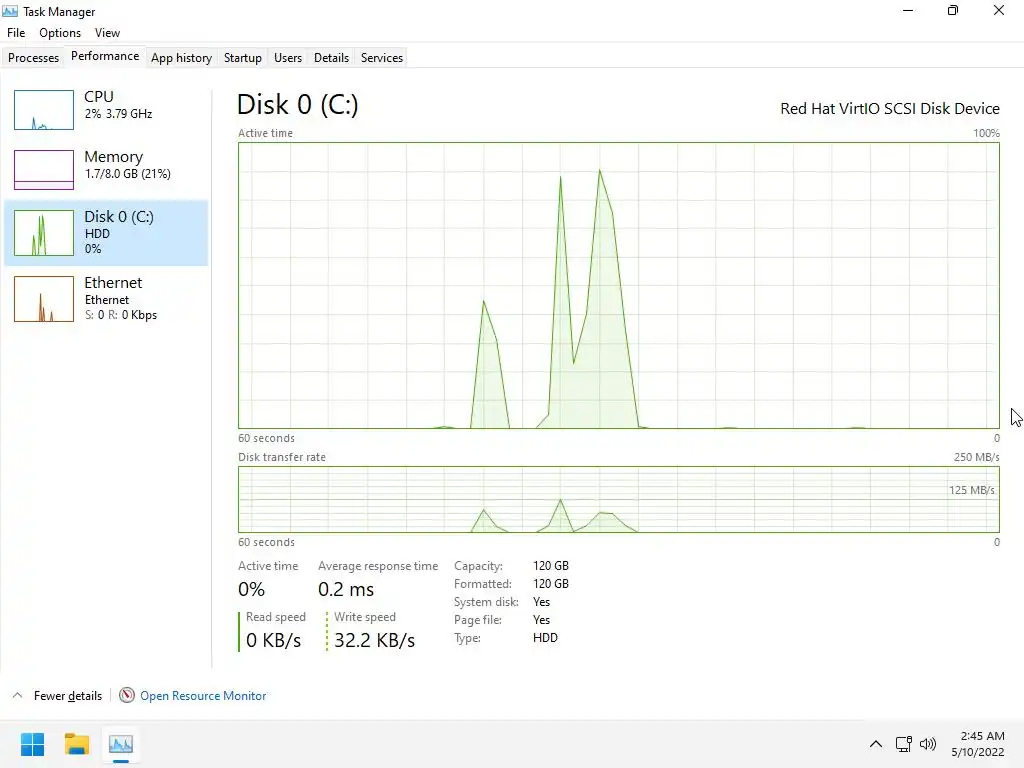Viewport: 1024px width, 768px height.
Task: Click the CPU 2% 3.79 GHz label
Action: click(118, 104)
